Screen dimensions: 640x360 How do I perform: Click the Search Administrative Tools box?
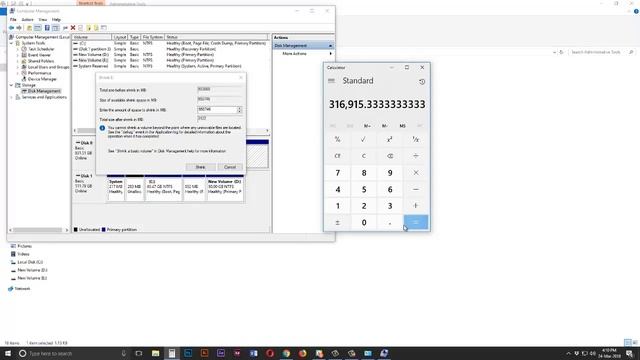[601, 52]
